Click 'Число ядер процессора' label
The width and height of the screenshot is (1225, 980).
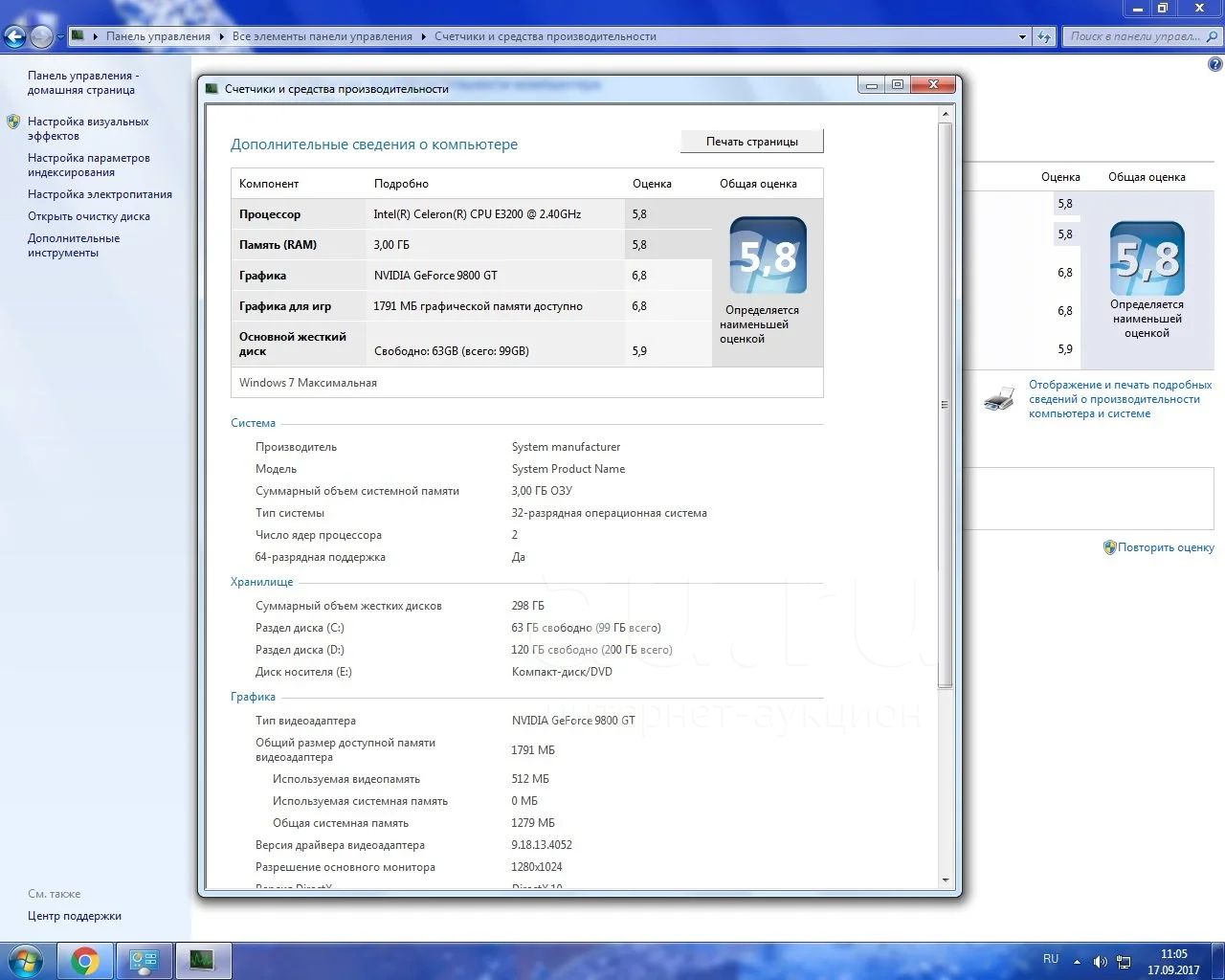(318, 535)
